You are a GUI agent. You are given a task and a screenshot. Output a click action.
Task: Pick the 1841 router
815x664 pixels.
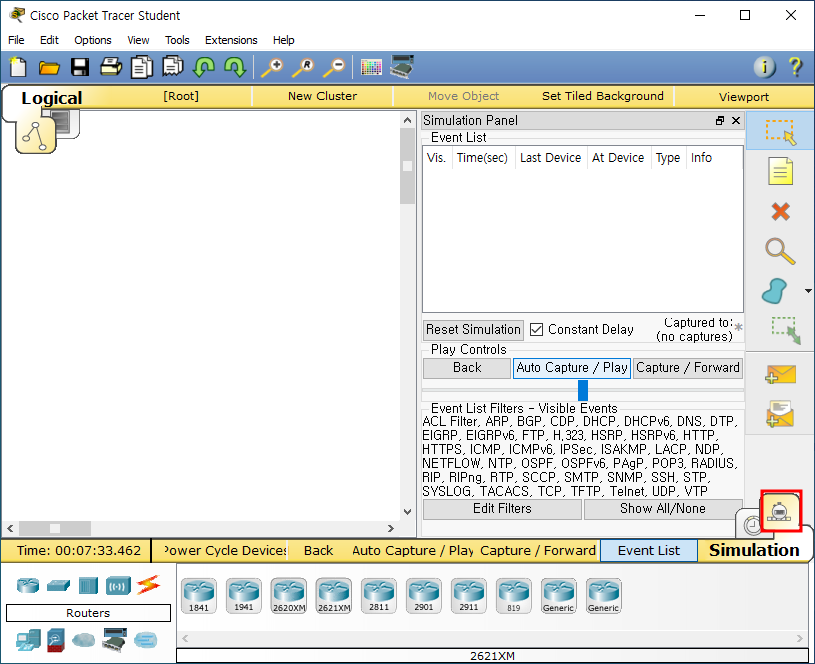coord(199,596)
